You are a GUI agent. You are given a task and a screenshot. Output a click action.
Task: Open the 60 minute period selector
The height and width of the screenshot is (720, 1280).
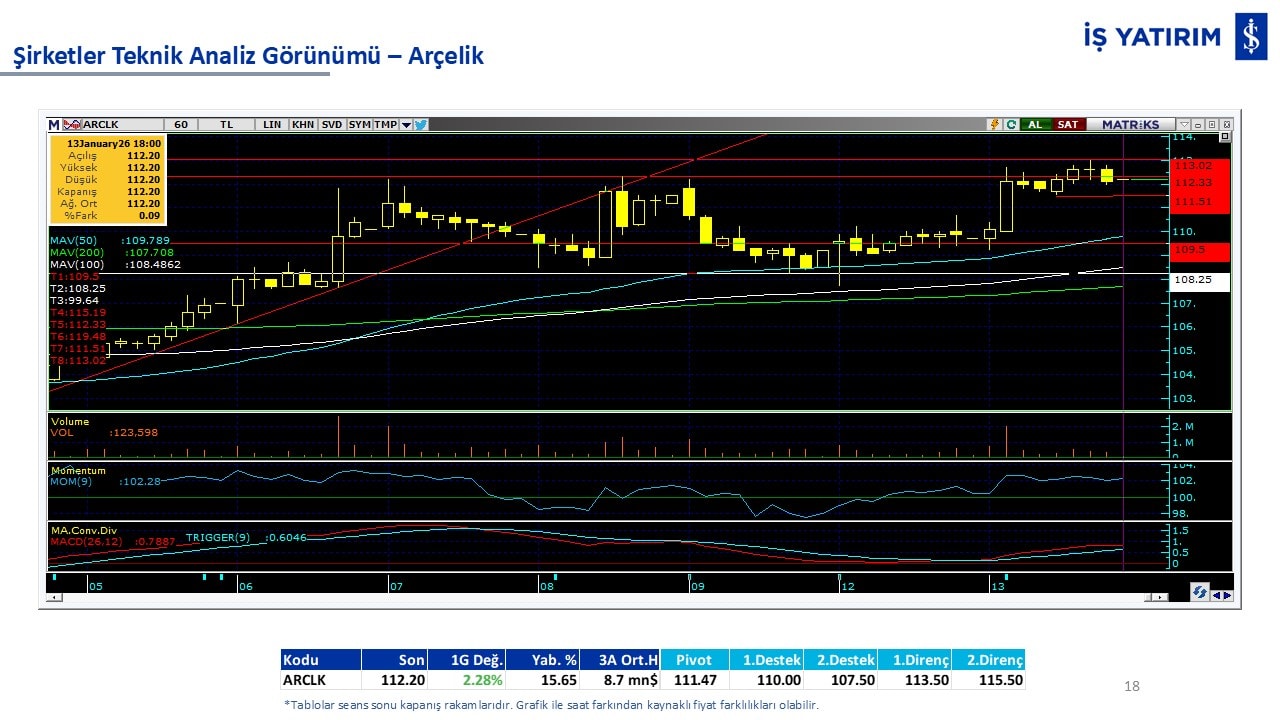pyautogui.click(x=181, y=125)
